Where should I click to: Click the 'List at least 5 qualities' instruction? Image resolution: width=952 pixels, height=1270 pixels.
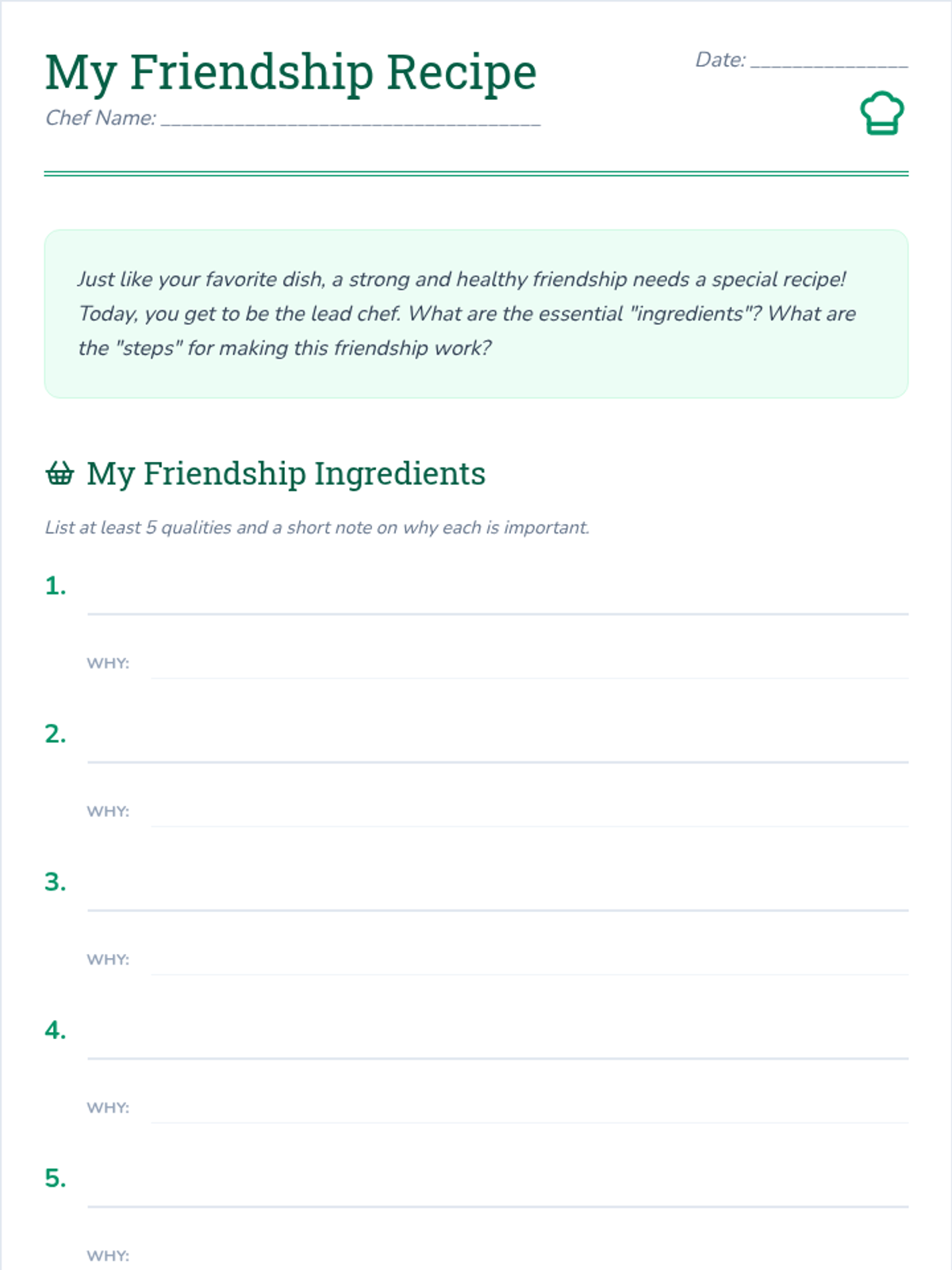(x=317, y=528)
